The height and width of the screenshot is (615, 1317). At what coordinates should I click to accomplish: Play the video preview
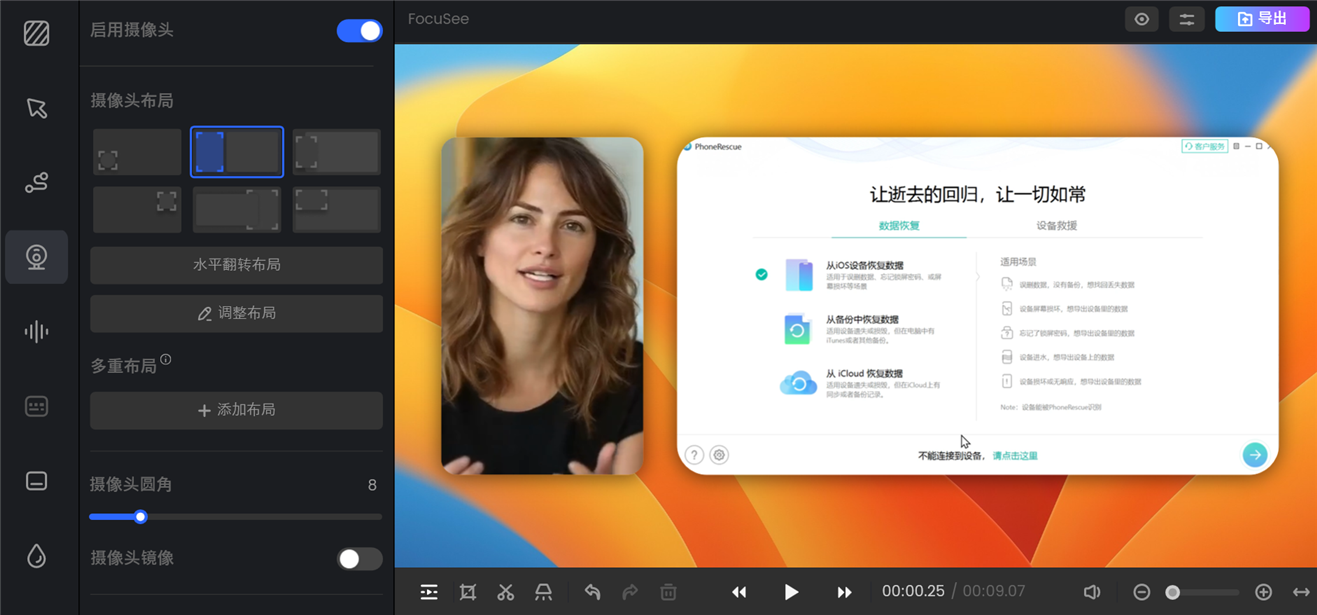[791, 592]
